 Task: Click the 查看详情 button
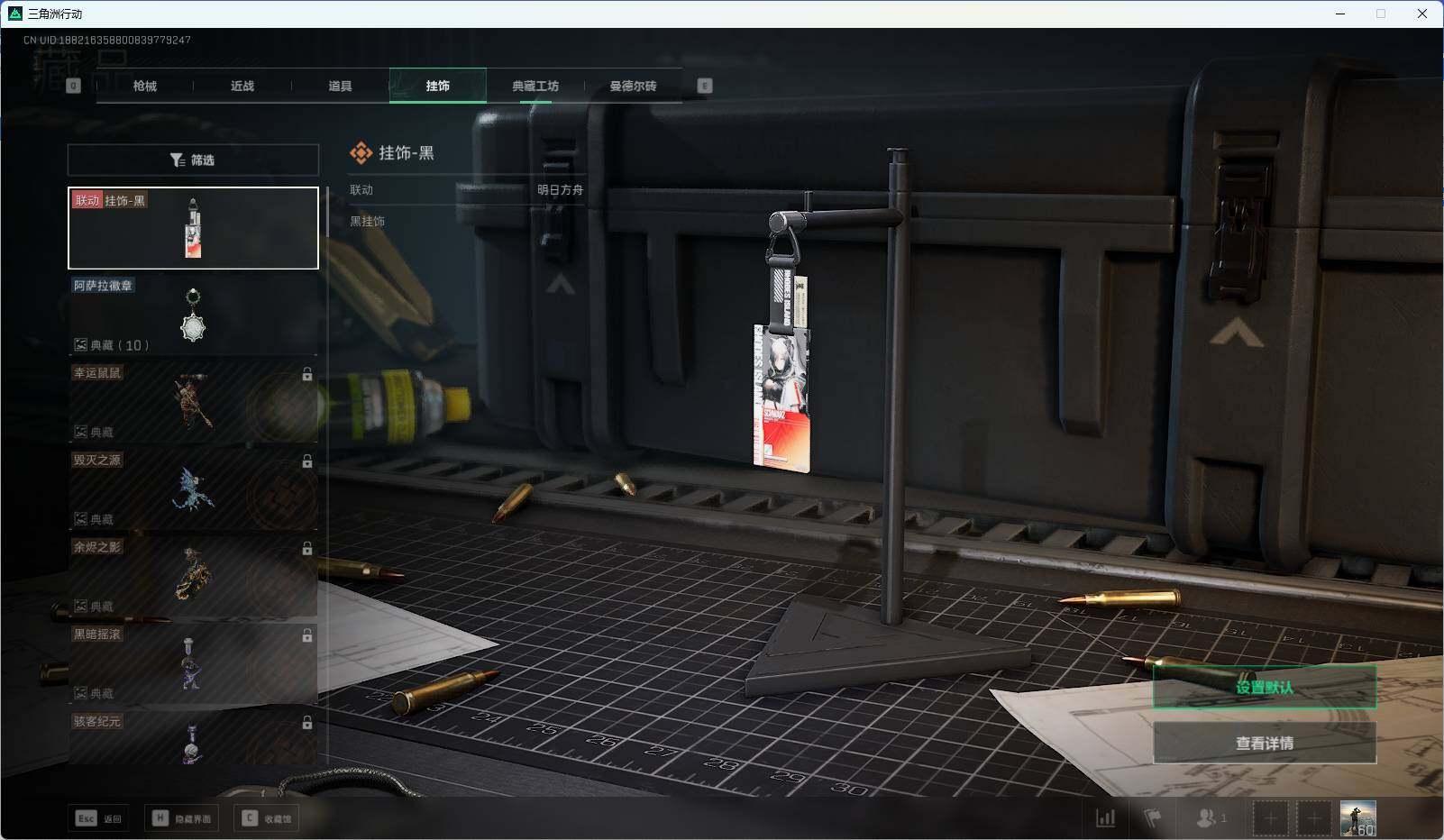pyautogui.click(x=1265, y=744)
